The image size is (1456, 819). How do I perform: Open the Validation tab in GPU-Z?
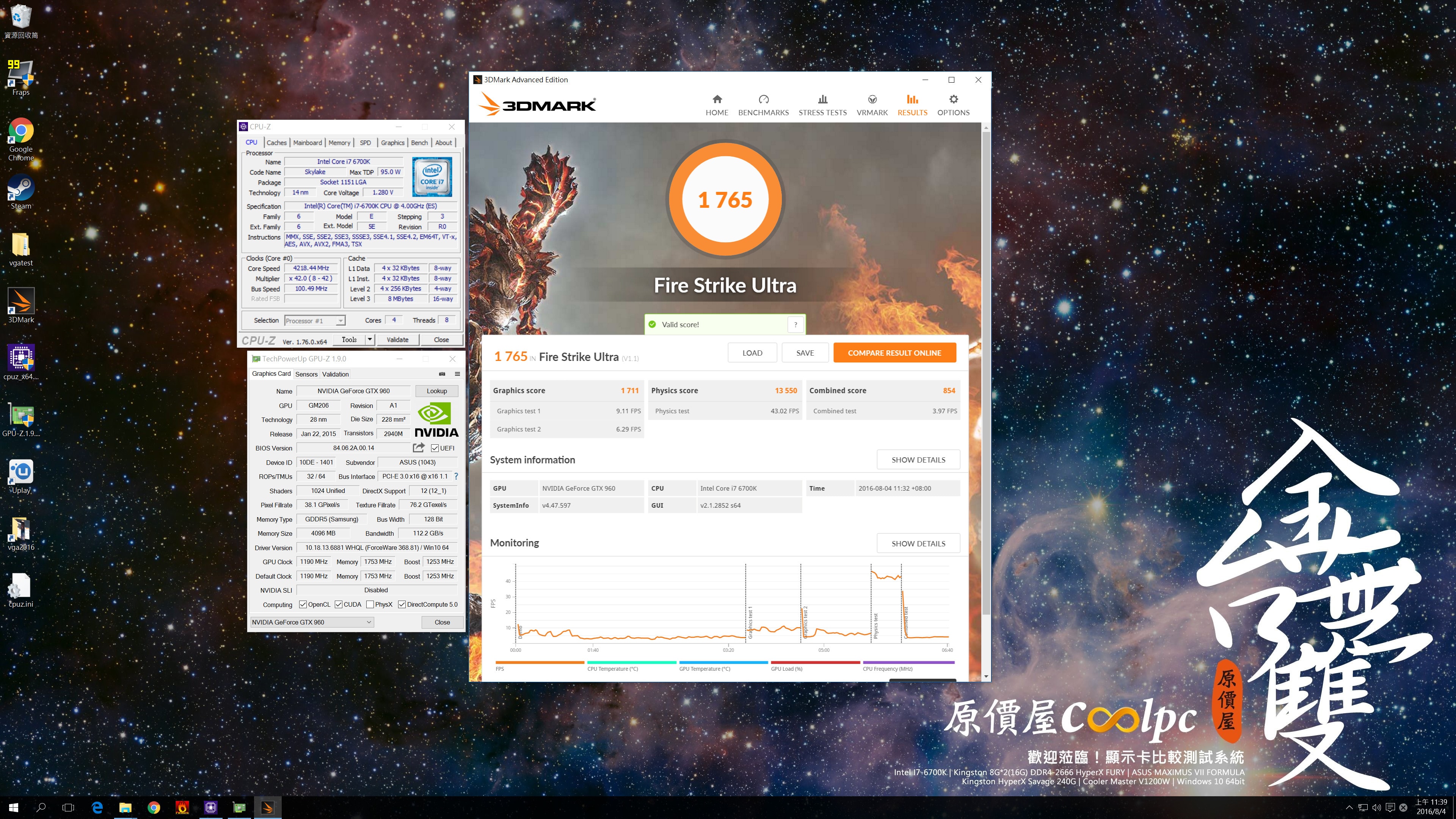pos(335,374)
